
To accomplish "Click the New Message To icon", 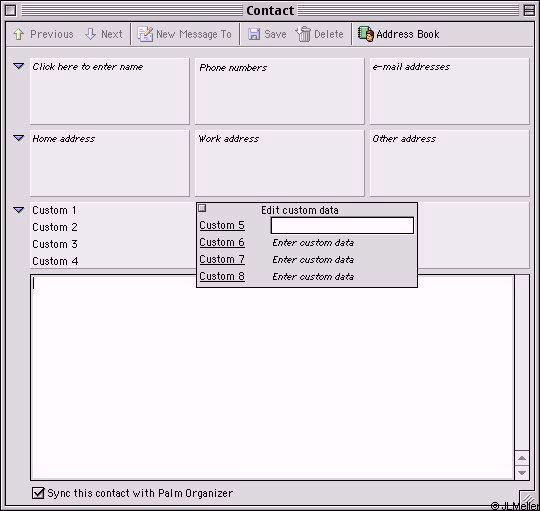I will pos(145,34).
